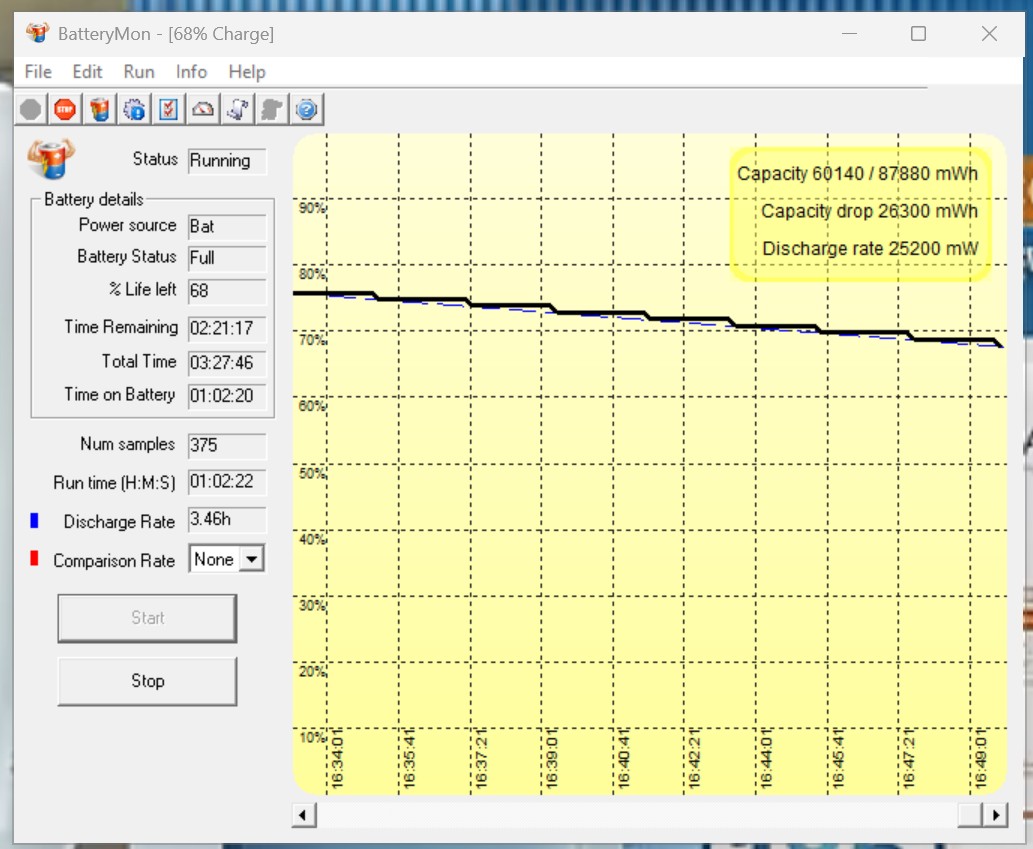
Task: Click the greyed Start button
Action: pyautogui.click(x=147, y=618)
